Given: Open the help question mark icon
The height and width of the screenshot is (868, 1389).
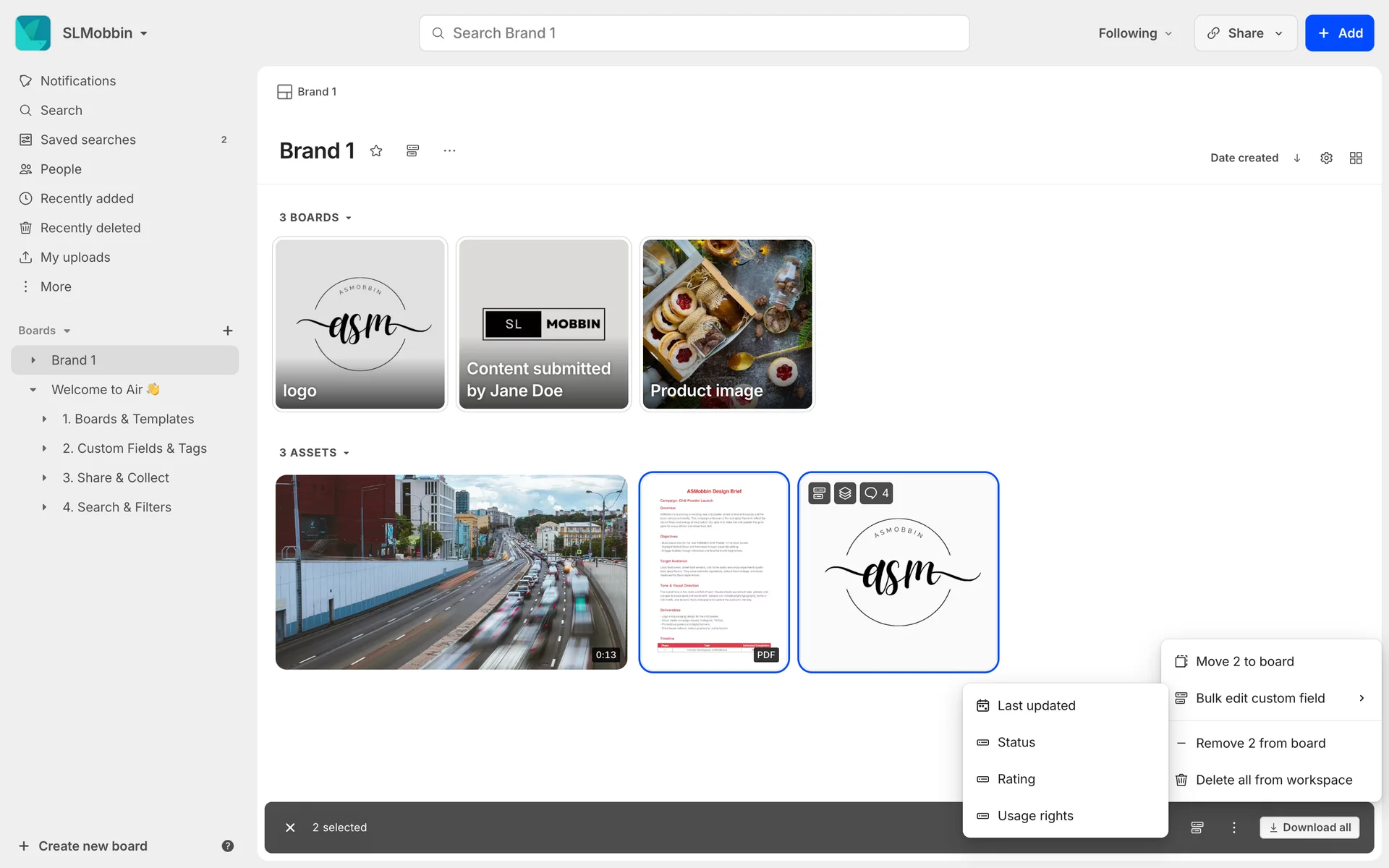Looking at the screenshot, I should tap(227, 846).
